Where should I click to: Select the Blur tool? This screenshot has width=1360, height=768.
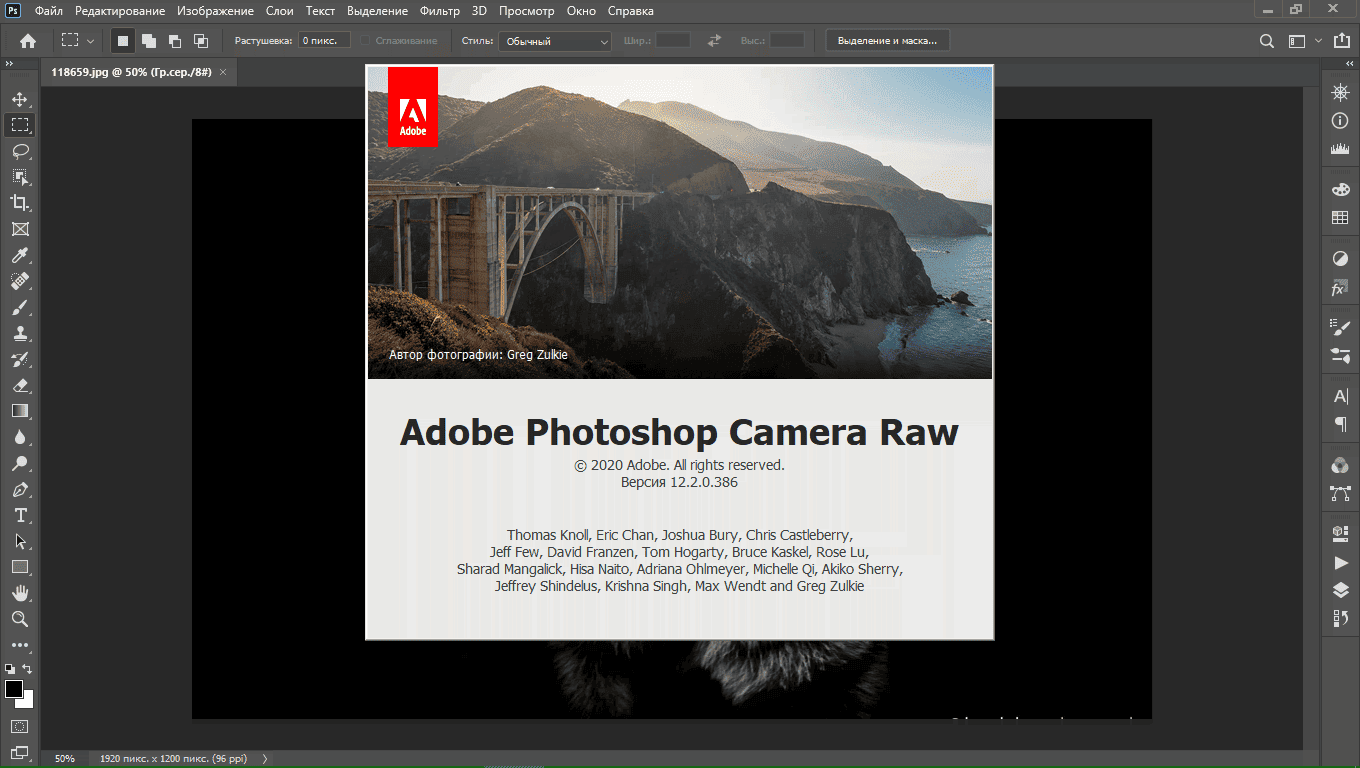tap(19, 437)
